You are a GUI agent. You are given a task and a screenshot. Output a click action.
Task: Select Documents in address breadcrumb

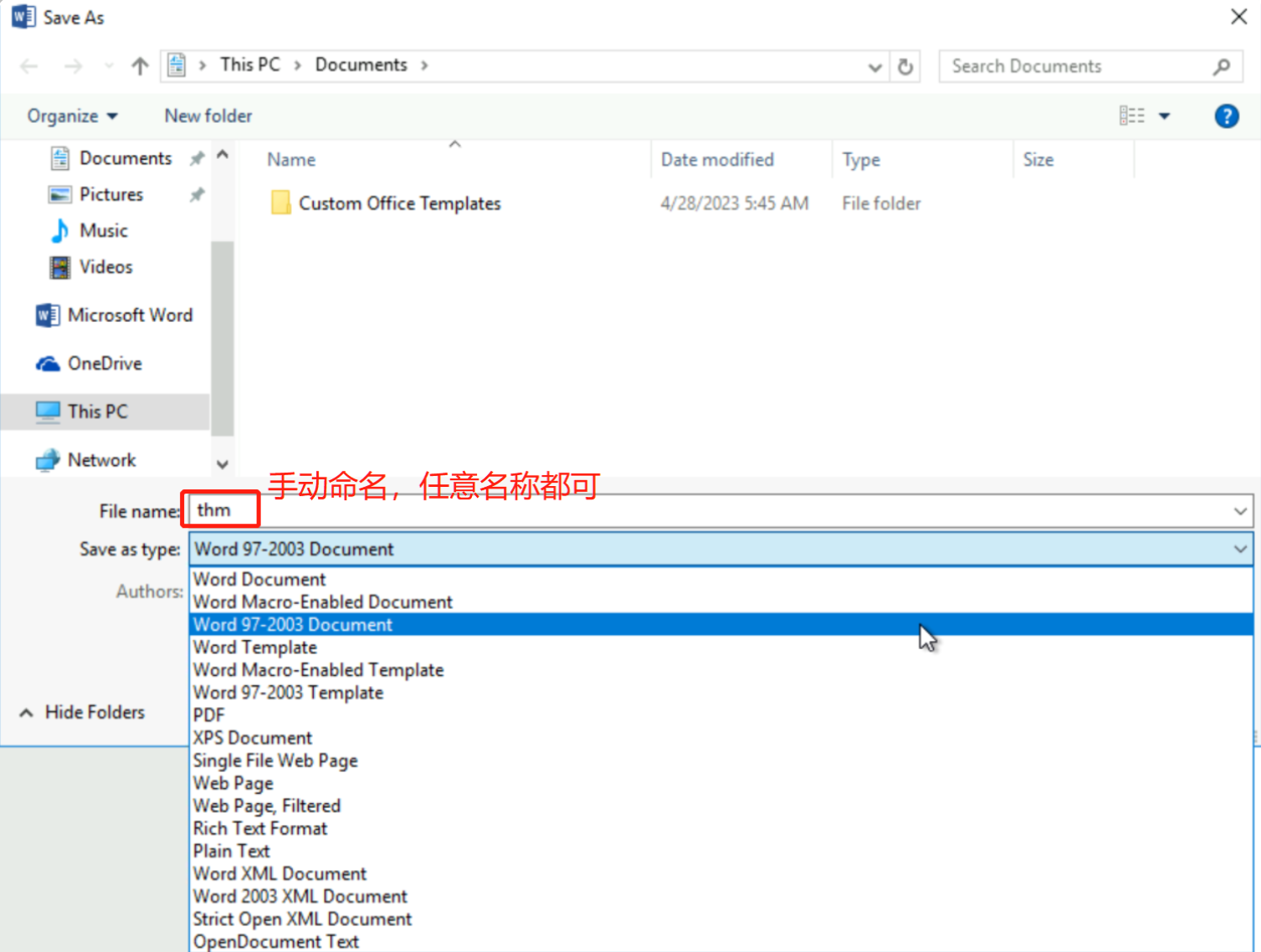pyautogui.click(x=361, y=65)
